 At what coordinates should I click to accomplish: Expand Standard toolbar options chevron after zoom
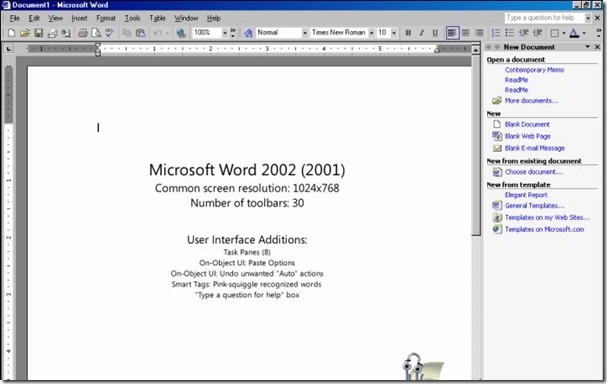tap(233, 33)
